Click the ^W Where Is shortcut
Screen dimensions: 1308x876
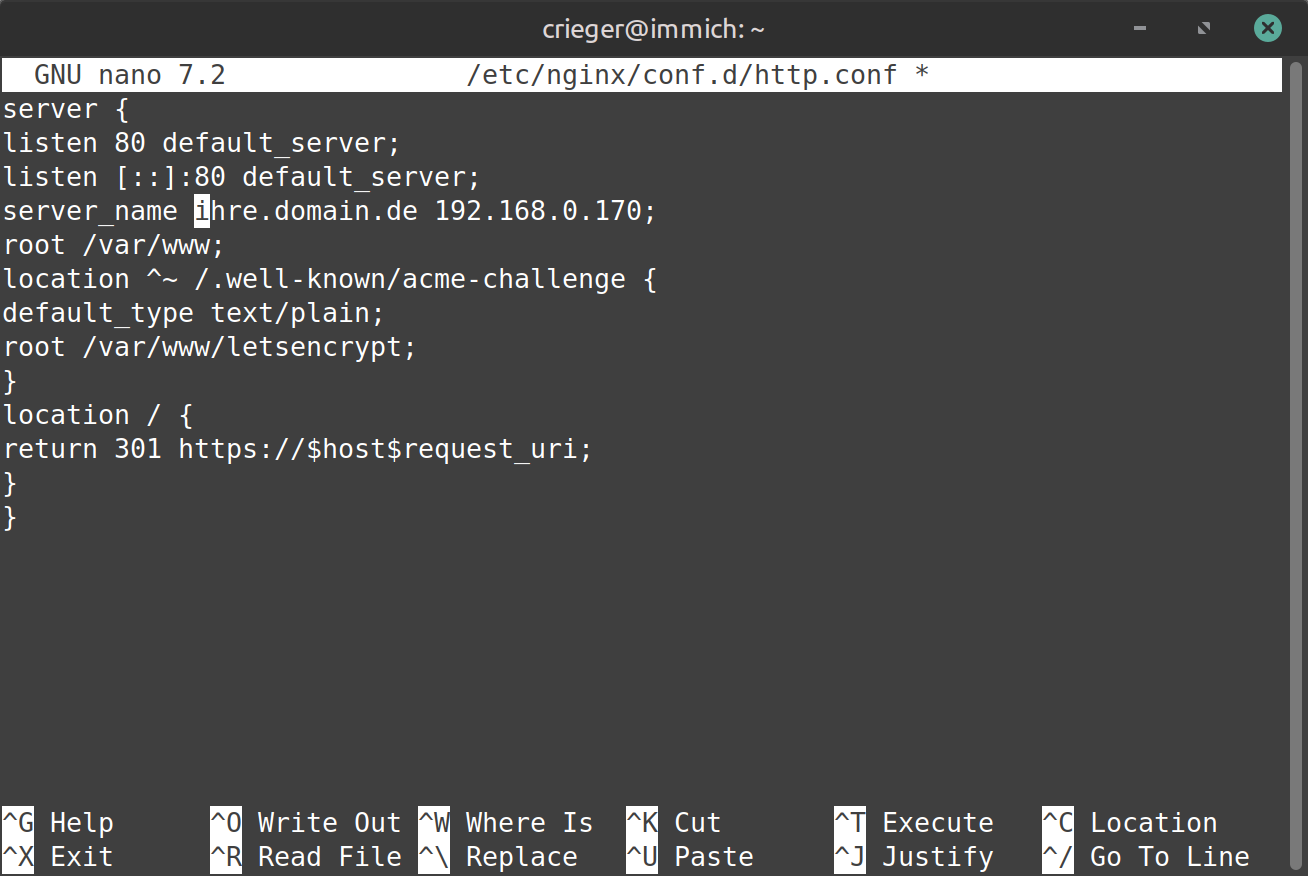(506, 823)
